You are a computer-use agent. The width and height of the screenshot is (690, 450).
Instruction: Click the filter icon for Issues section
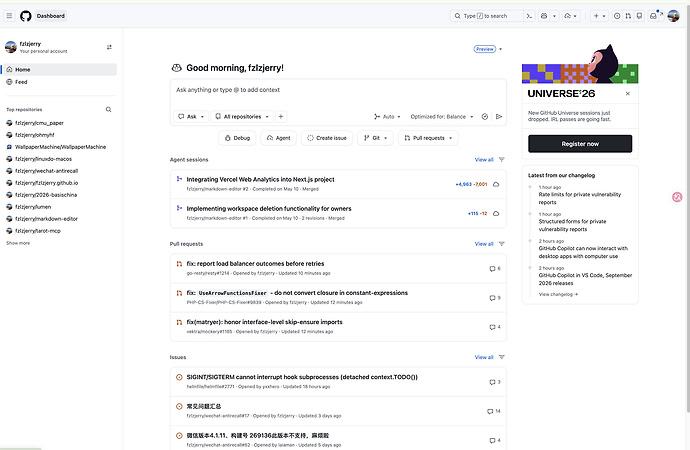point(501,357)
